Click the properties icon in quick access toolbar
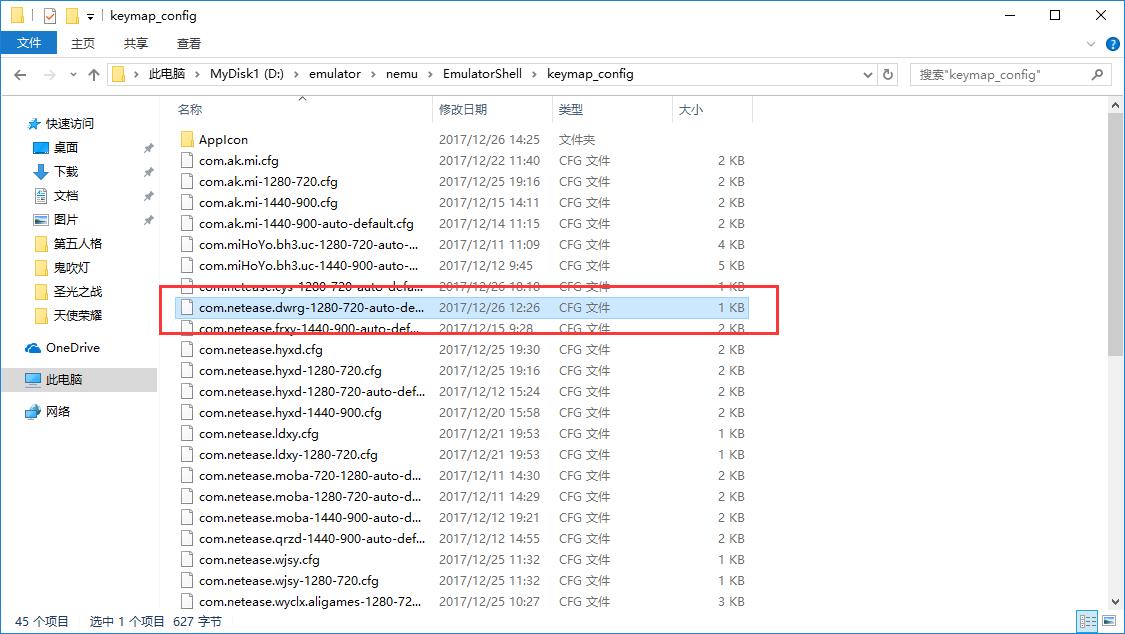Image resolution: width=1125 pixels, height=634 pixels. click(x=50, y=16)
